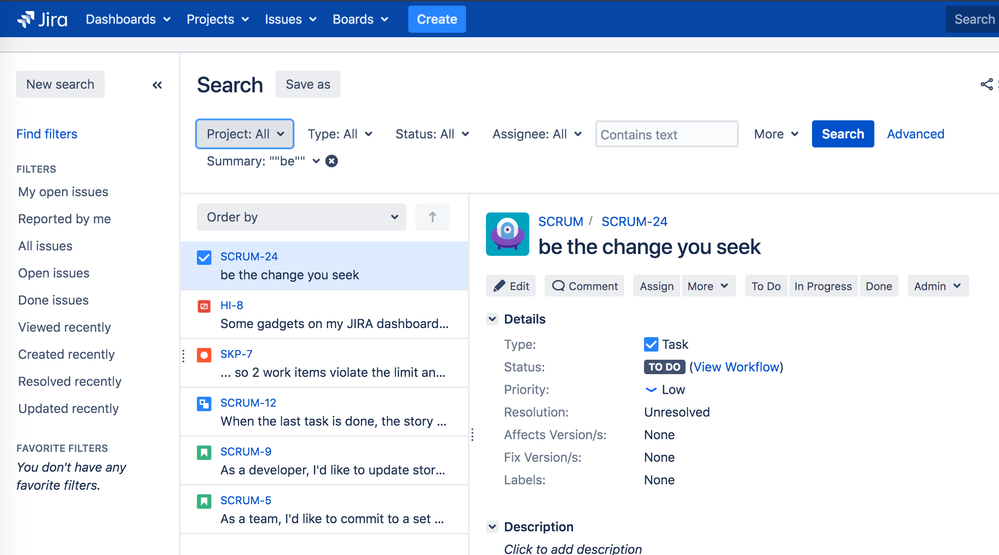
Task: Click the Jira logo
Action: tap(42, 19)
